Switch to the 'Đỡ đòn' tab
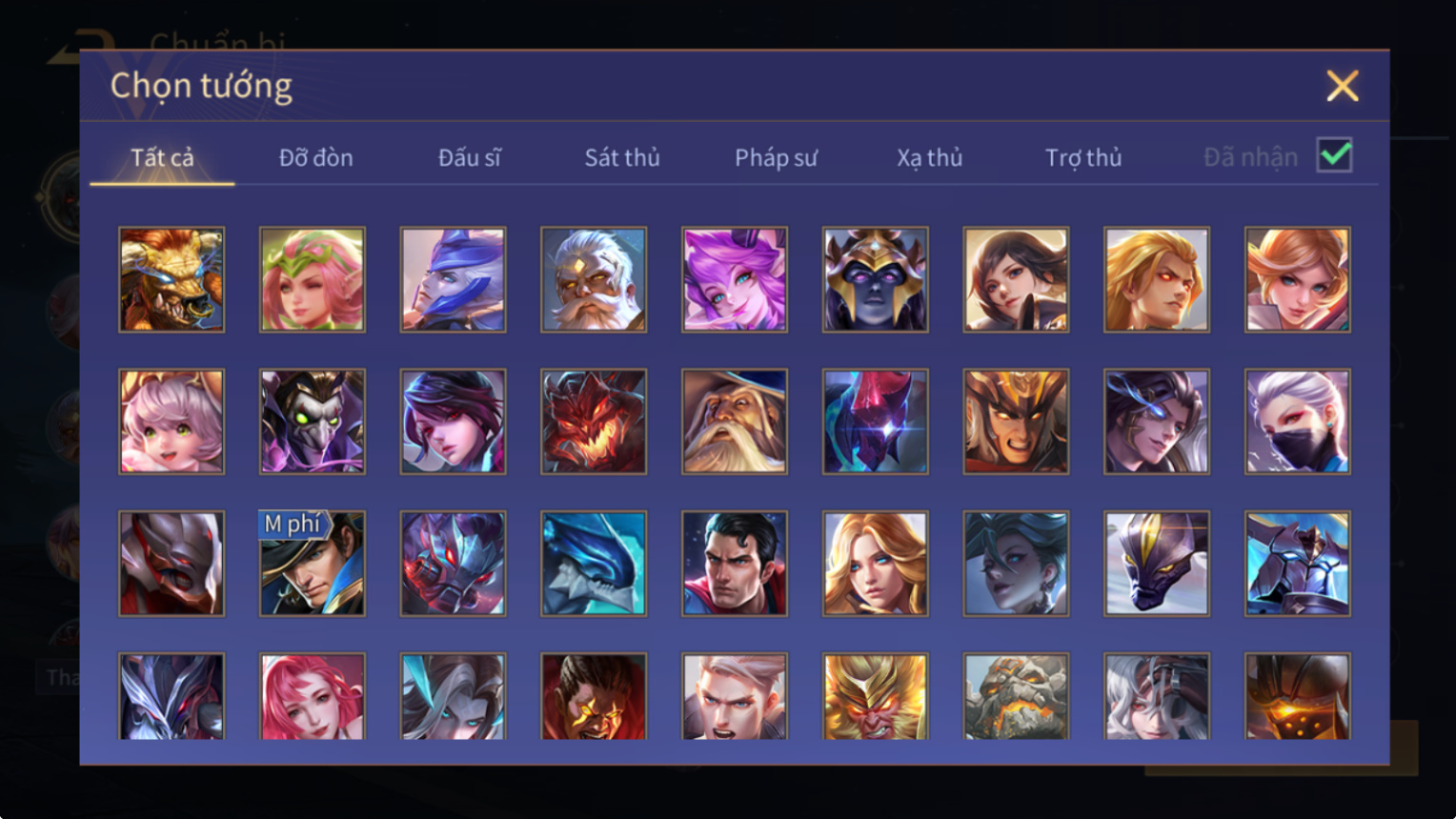1456x819 pixels. tap(315, 157)
